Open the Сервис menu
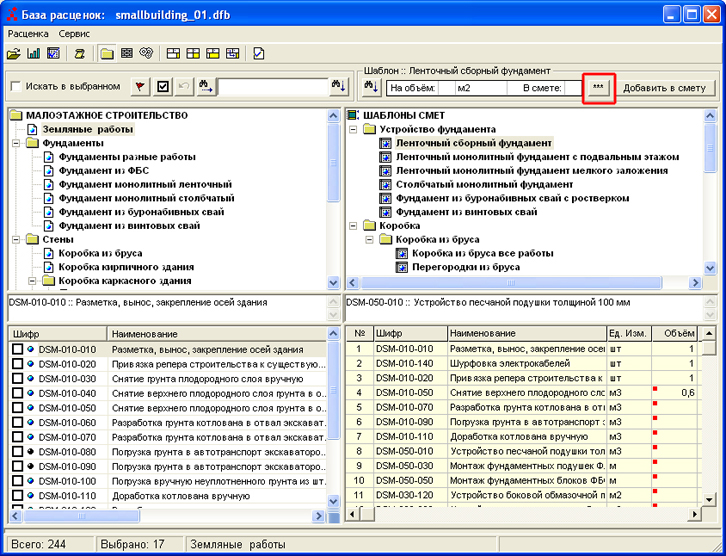Screen dimensions: 726x556 pyautogui.click(x=74, y=34)
